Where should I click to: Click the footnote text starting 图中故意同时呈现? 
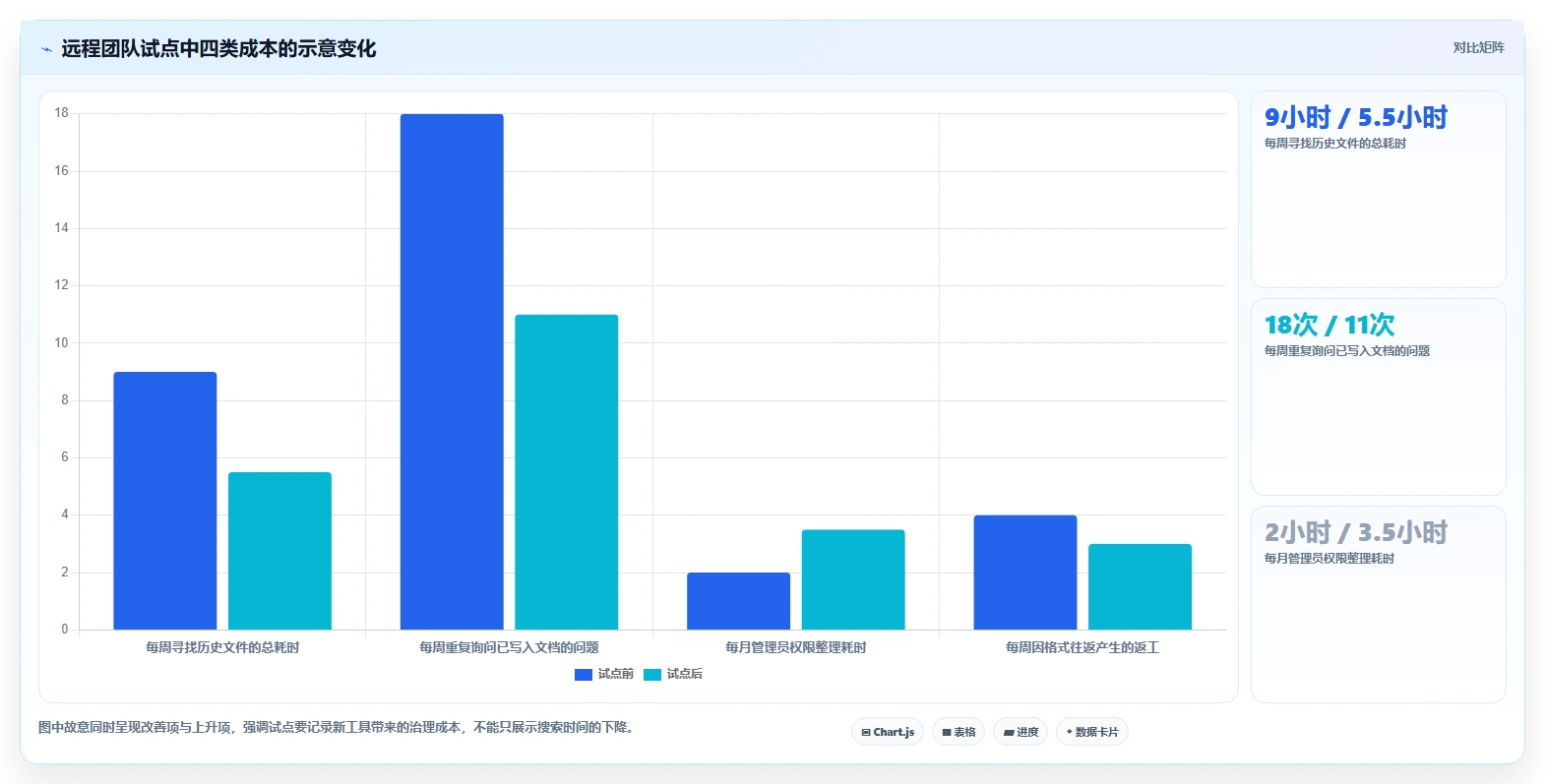click(x=339, y=728)
